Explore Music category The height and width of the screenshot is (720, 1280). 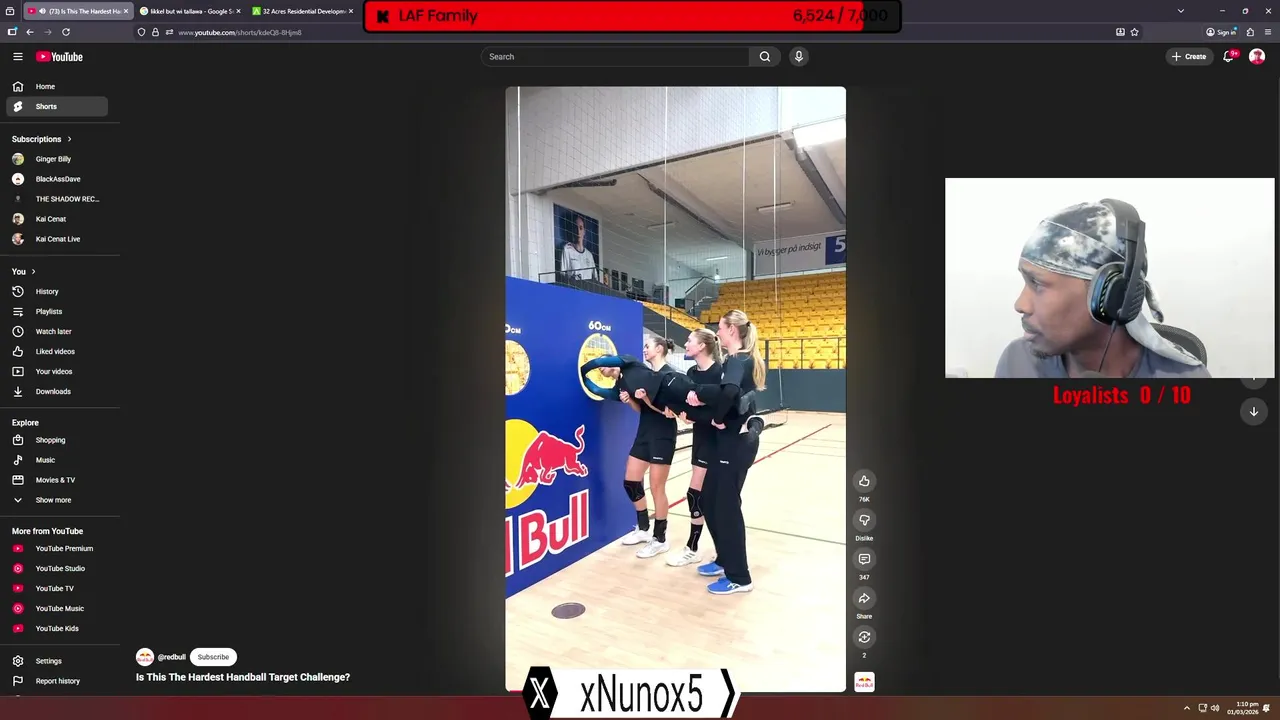click(57, 460)
